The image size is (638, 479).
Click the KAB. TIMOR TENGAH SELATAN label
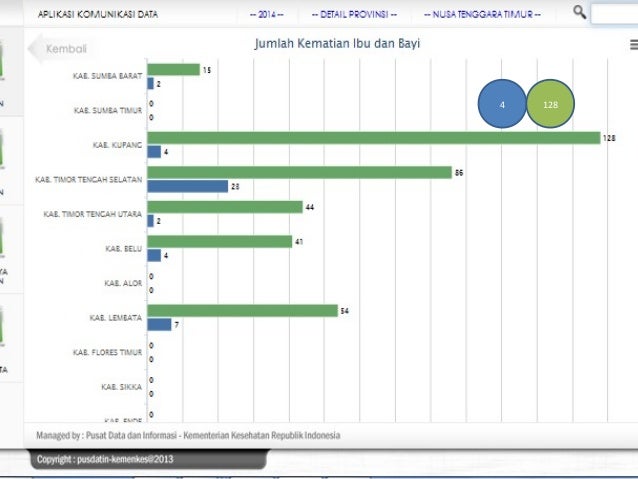[x=89, y=179]
